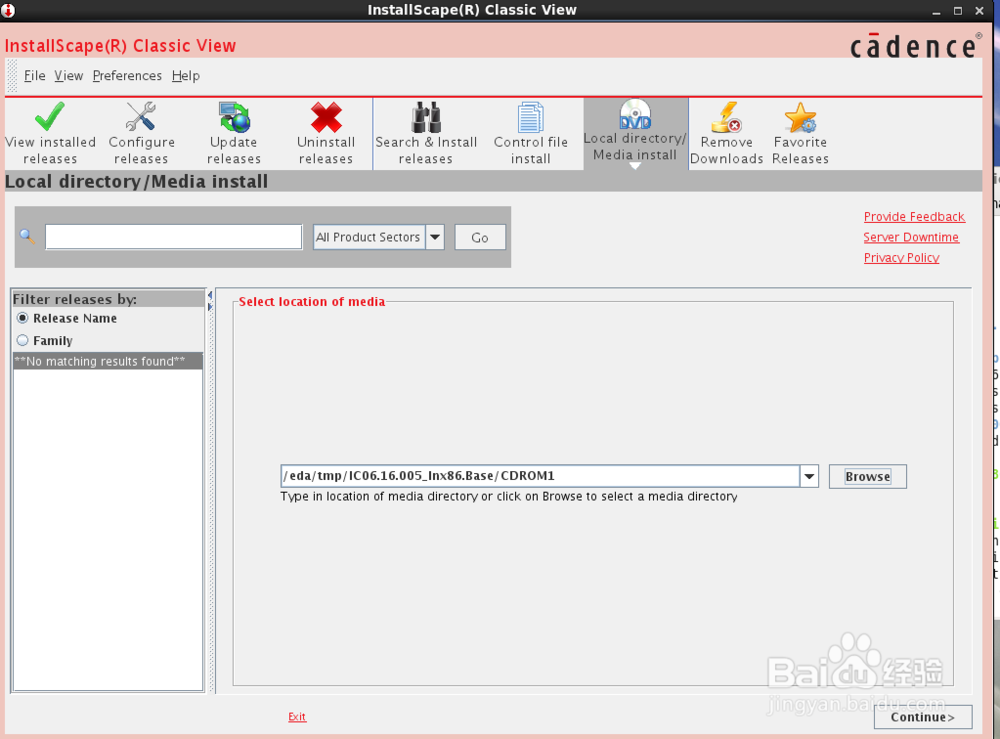Open Uninstall releases red X icon

pos(326,117)
